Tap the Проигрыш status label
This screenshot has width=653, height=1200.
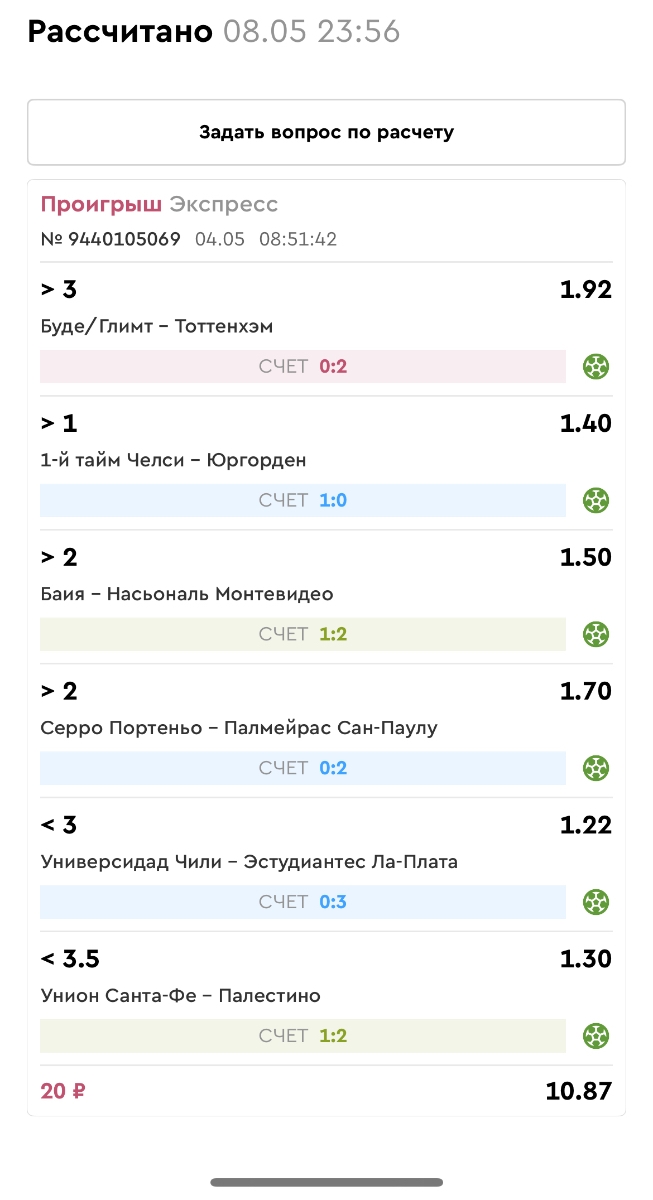tap(100, 205)
